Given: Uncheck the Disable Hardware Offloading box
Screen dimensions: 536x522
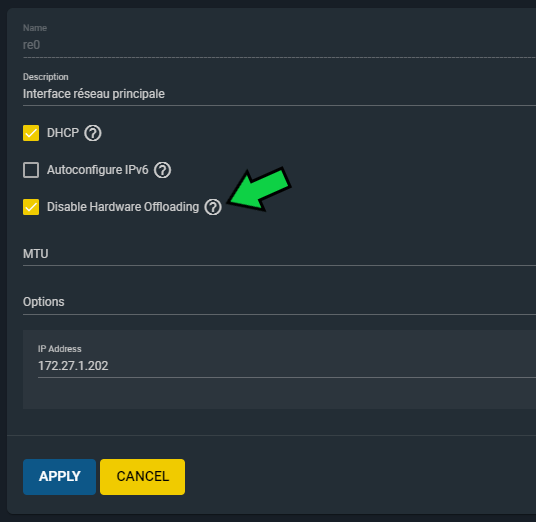Looking at the screenshot, I should click(31, 207).
